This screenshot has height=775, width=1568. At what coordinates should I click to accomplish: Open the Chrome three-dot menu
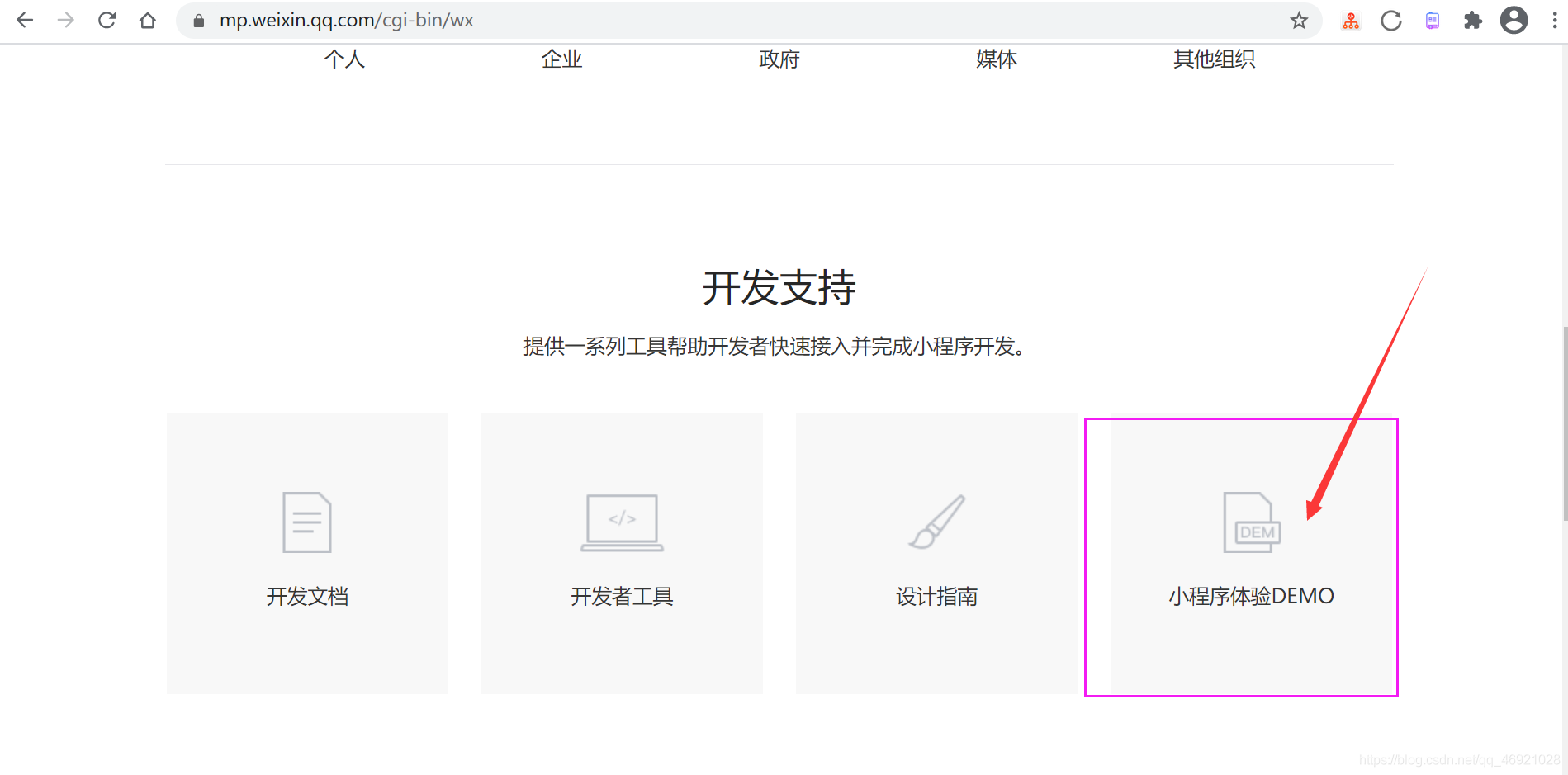[x=1554, y=21]
